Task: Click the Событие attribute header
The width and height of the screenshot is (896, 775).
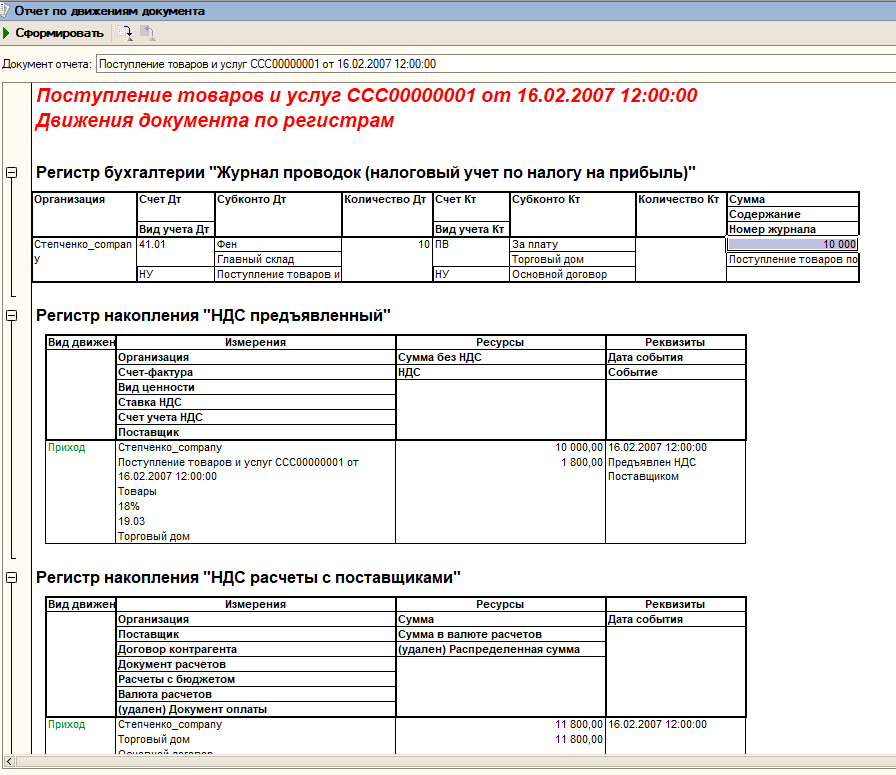Action: point(675,372)
